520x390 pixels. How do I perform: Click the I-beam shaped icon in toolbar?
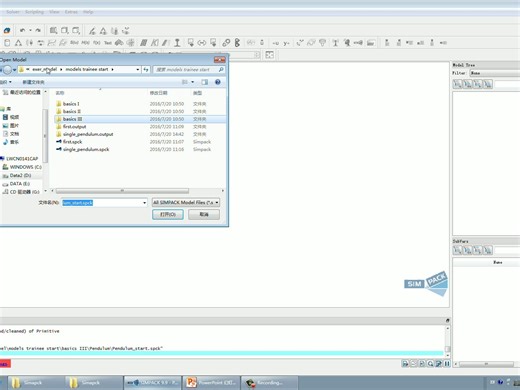click(x=177, y=43)
